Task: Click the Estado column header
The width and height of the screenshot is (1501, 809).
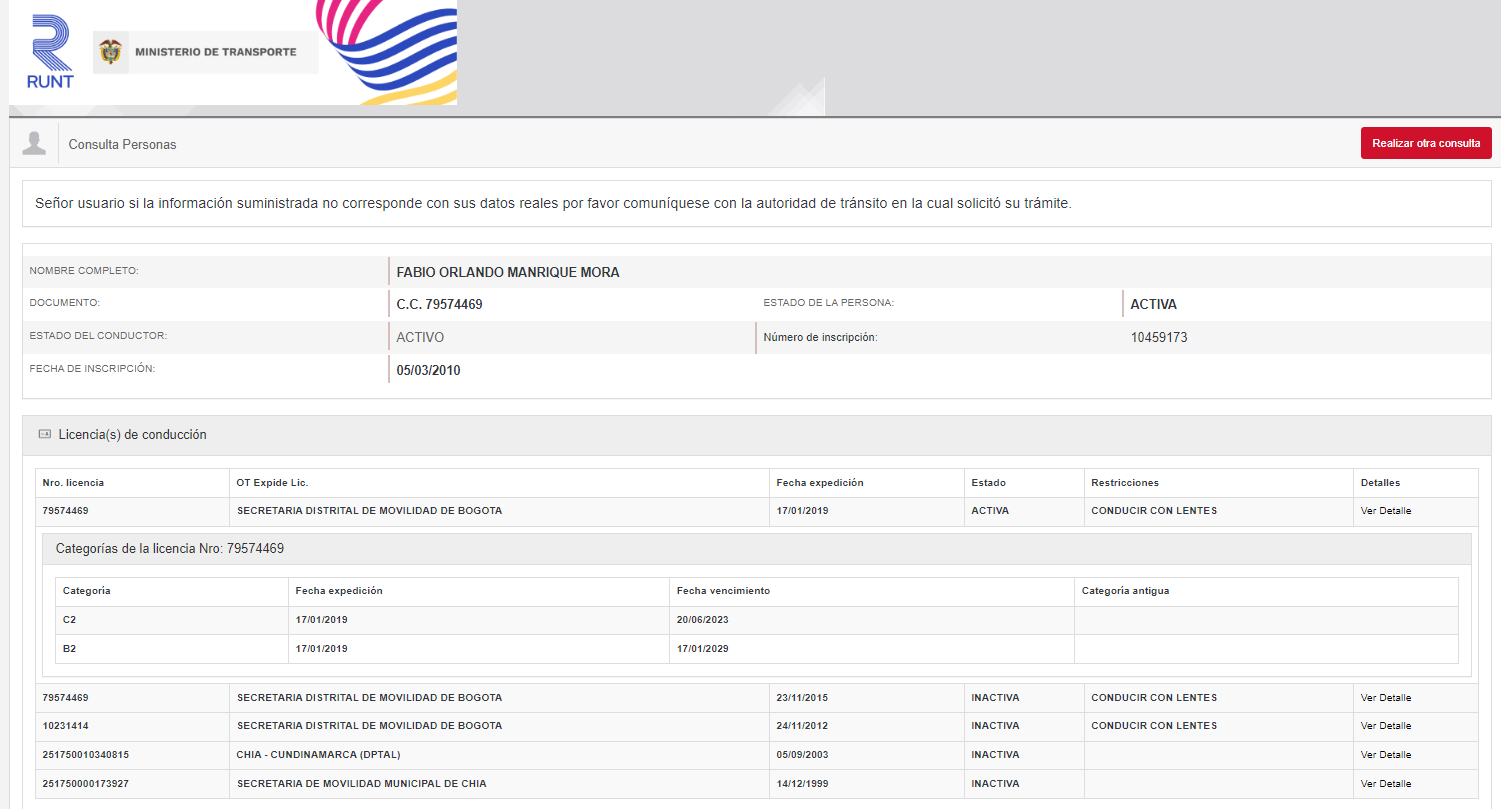Action: point(988,483)
